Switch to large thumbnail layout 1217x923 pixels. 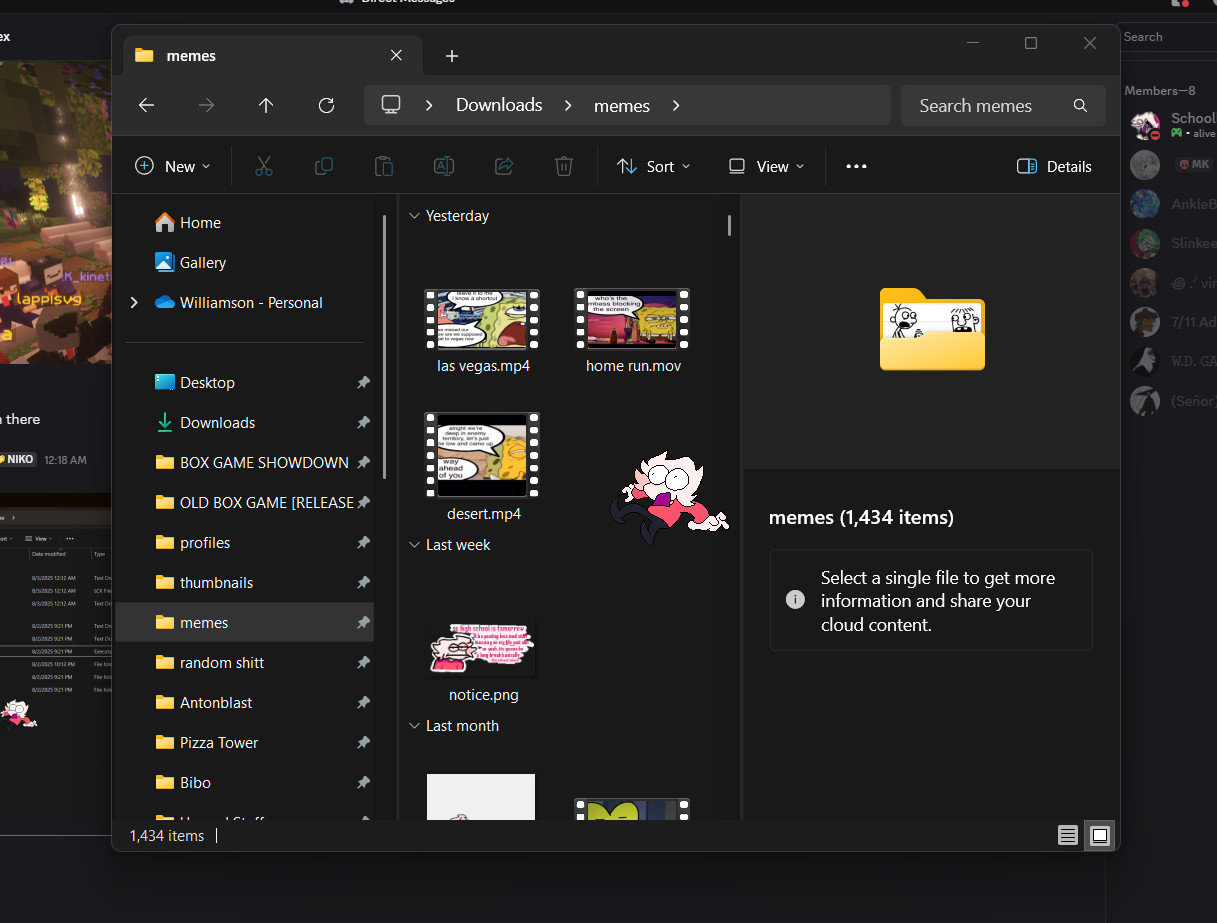(x=1100, y=835)
